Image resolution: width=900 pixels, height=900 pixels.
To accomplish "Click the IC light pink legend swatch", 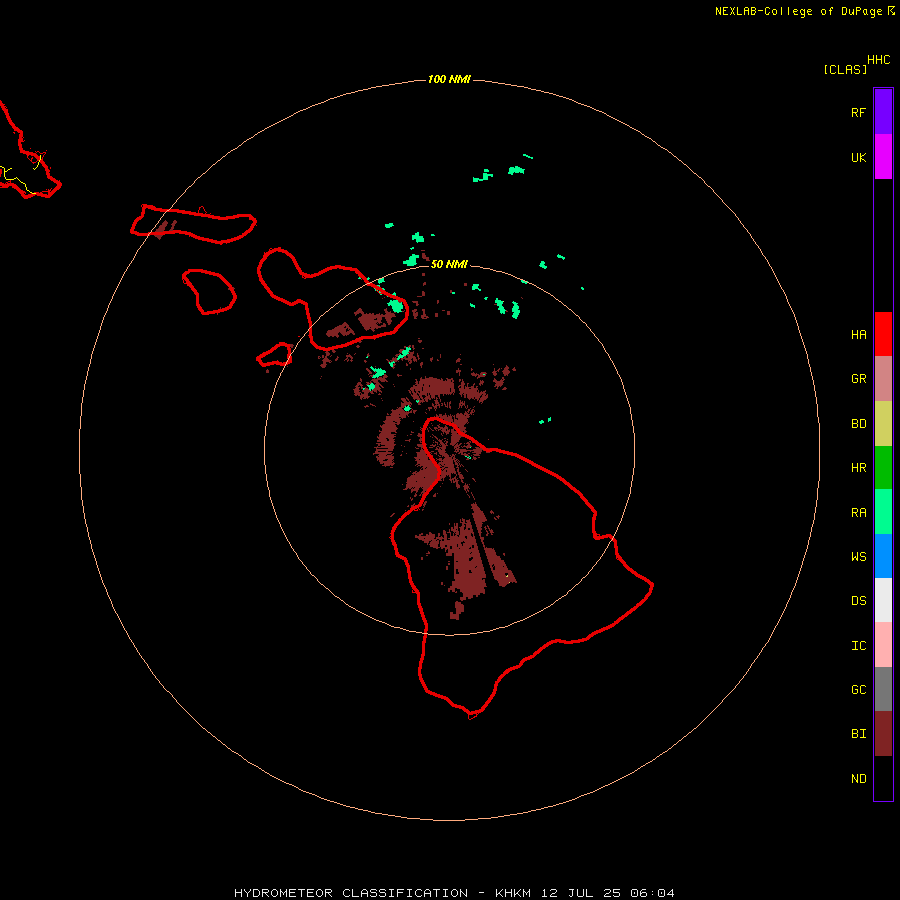I will coord(883,645).
